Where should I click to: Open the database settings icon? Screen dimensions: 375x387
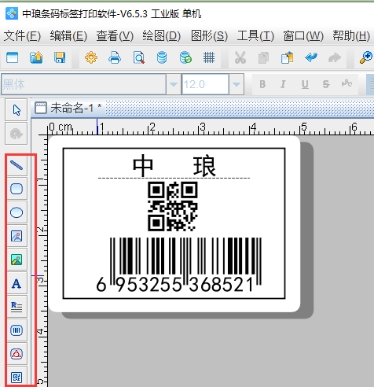pyautogui.click(x=162, y=58)
